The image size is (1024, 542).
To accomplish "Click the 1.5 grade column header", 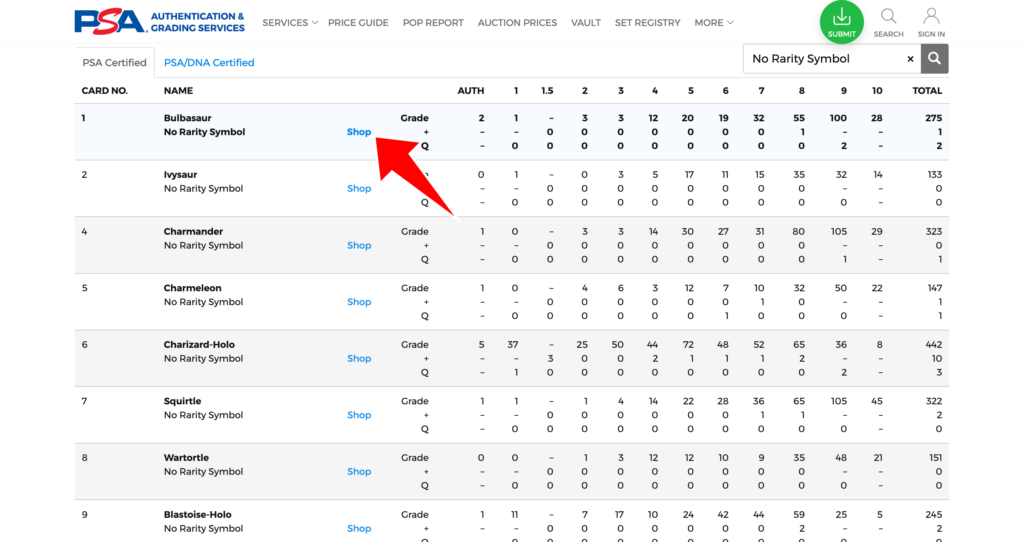I will tap(547, 91).
